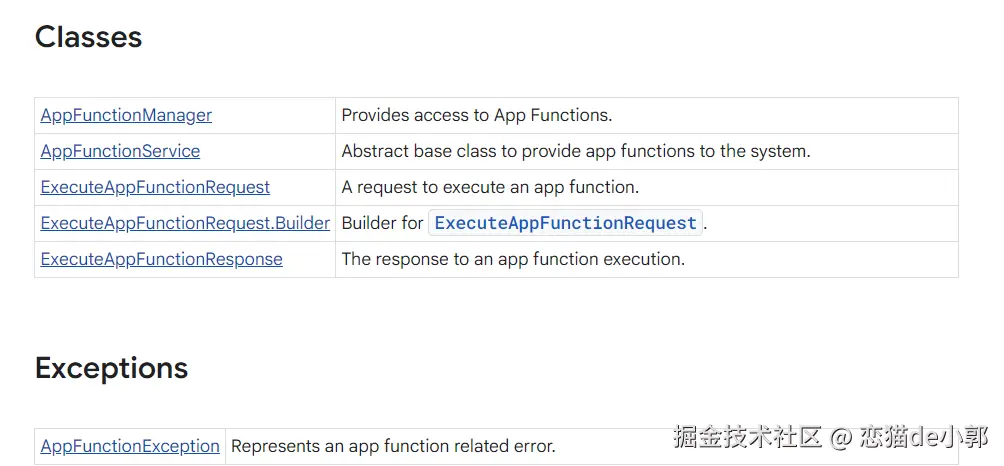The height and width of the screenshot is (466, 1004).
Task: Click the @ symbol in the watermark
Action: (842, 437)
